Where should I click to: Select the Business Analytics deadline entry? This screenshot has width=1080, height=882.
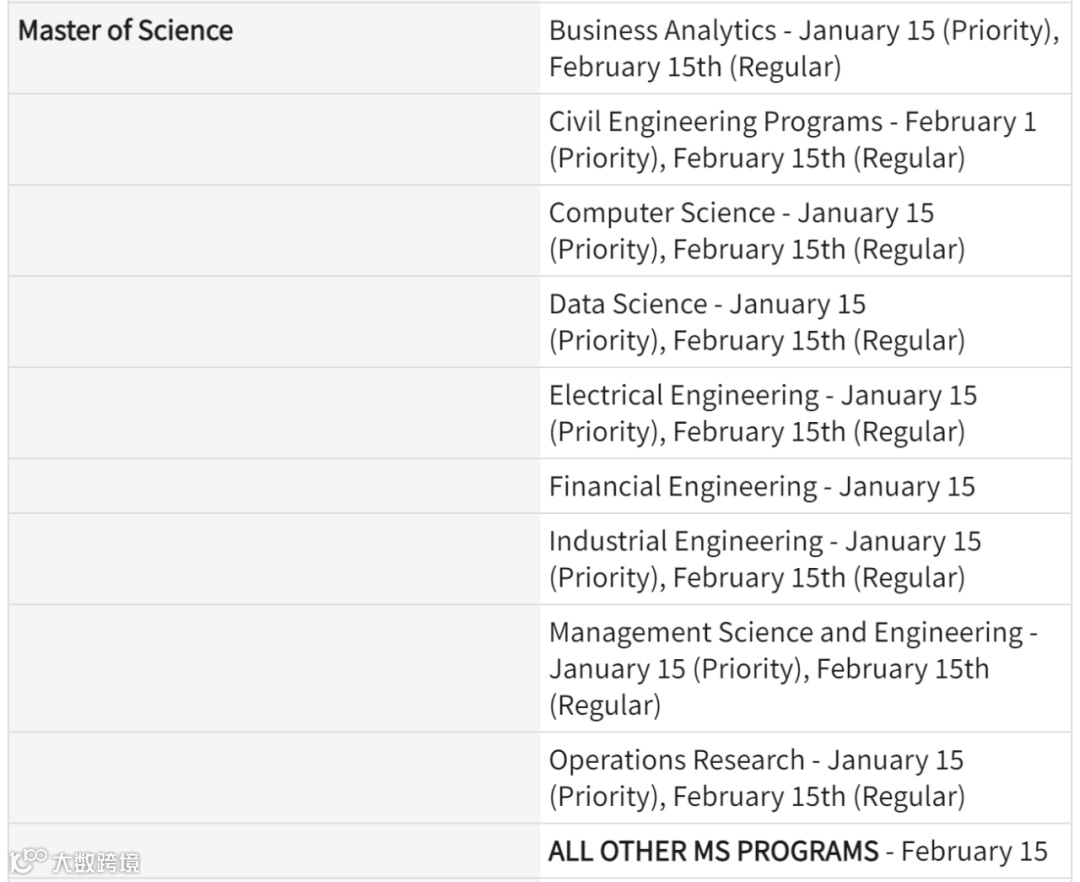point(803,49)
